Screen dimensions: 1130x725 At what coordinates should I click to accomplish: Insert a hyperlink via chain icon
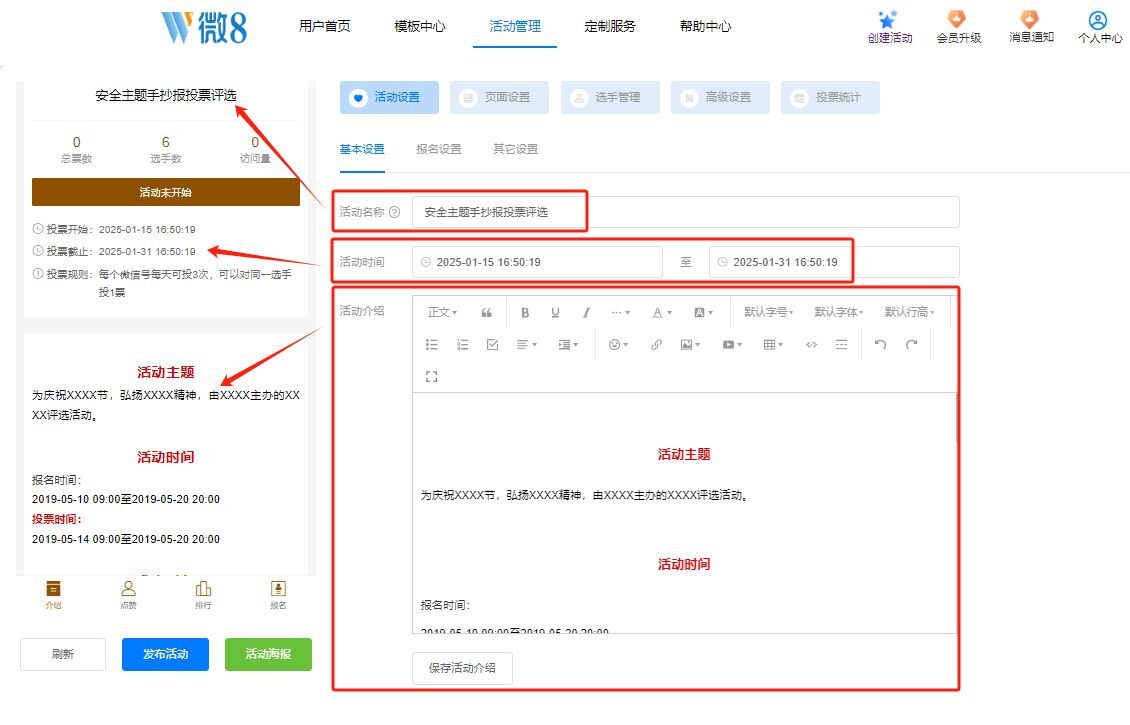tap(656, 344)
